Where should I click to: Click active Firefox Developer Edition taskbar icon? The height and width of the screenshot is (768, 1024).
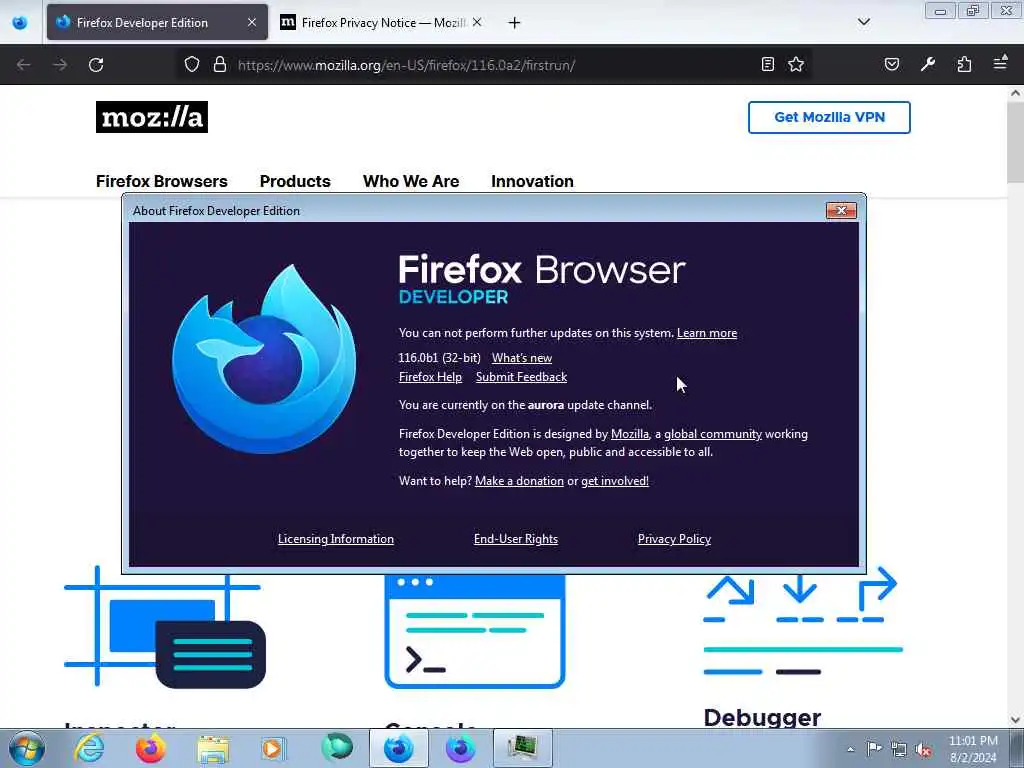(398, 748)
